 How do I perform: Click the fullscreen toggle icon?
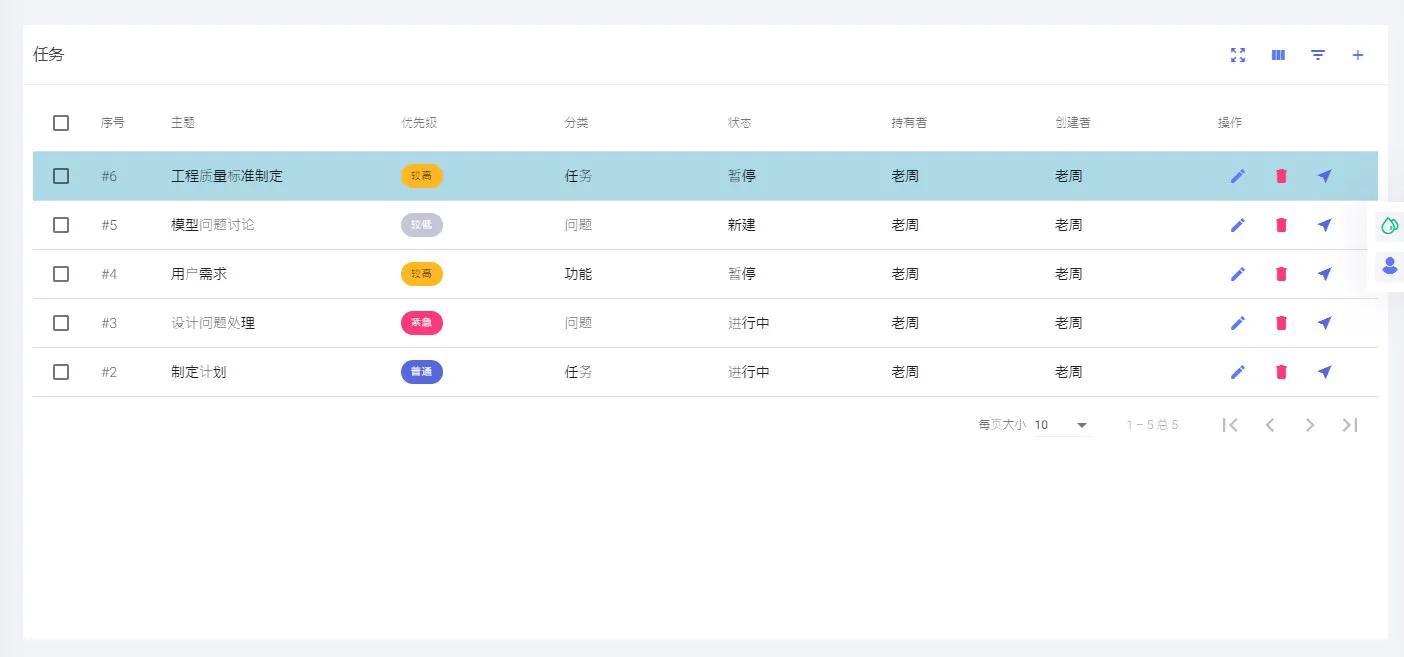(1238, 55)
